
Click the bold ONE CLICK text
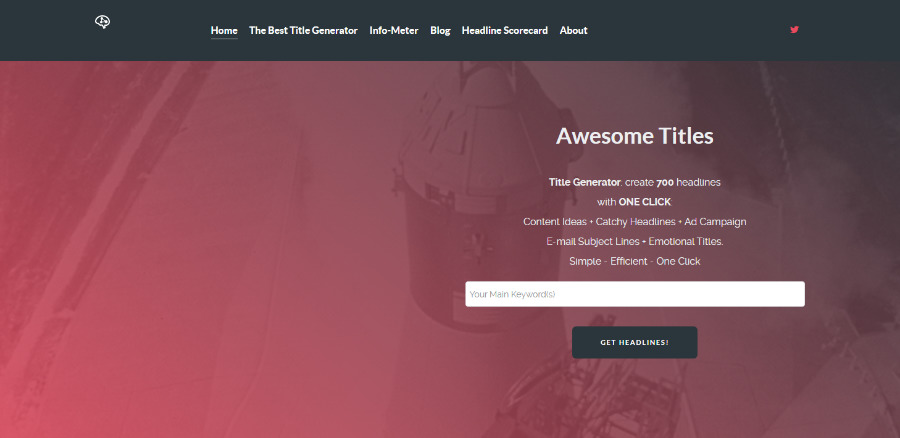pyautogui.click(x=645, y=202)
